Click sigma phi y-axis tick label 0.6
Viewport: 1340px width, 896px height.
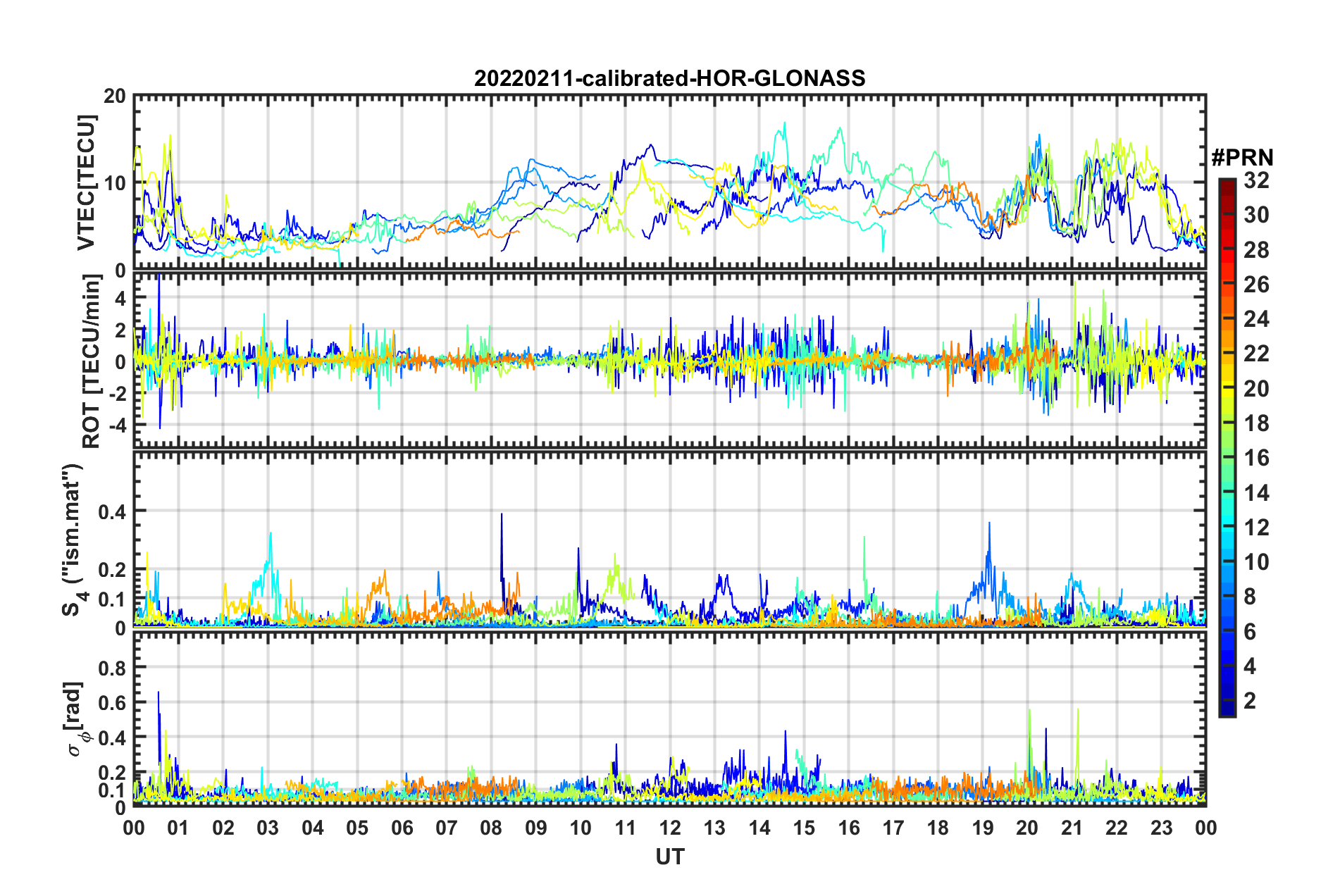tap(112, 703)
